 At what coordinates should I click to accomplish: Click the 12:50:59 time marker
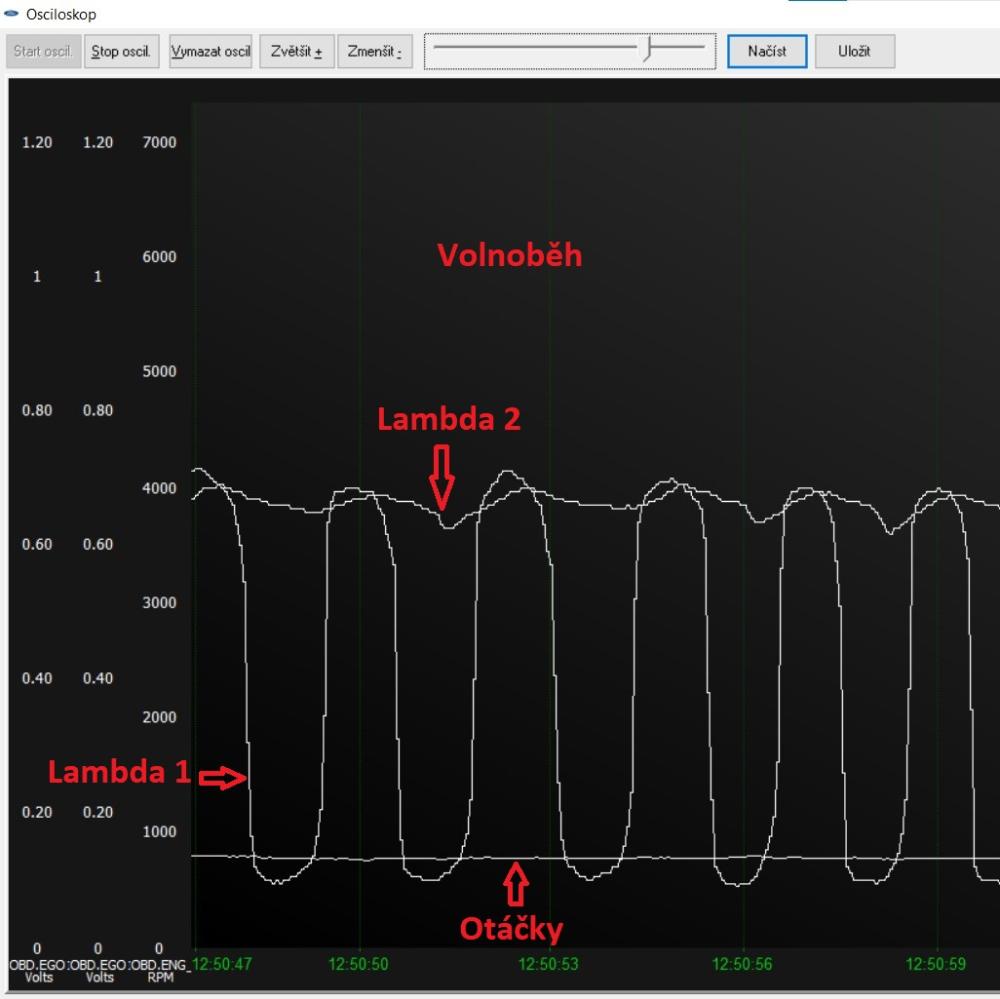[935, 965]
